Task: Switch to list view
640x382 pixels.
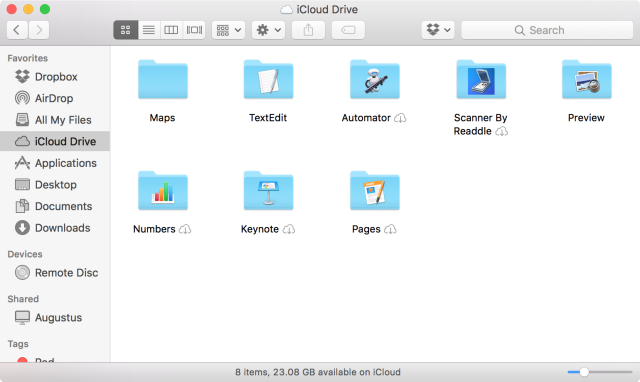Action: point(149,30)
